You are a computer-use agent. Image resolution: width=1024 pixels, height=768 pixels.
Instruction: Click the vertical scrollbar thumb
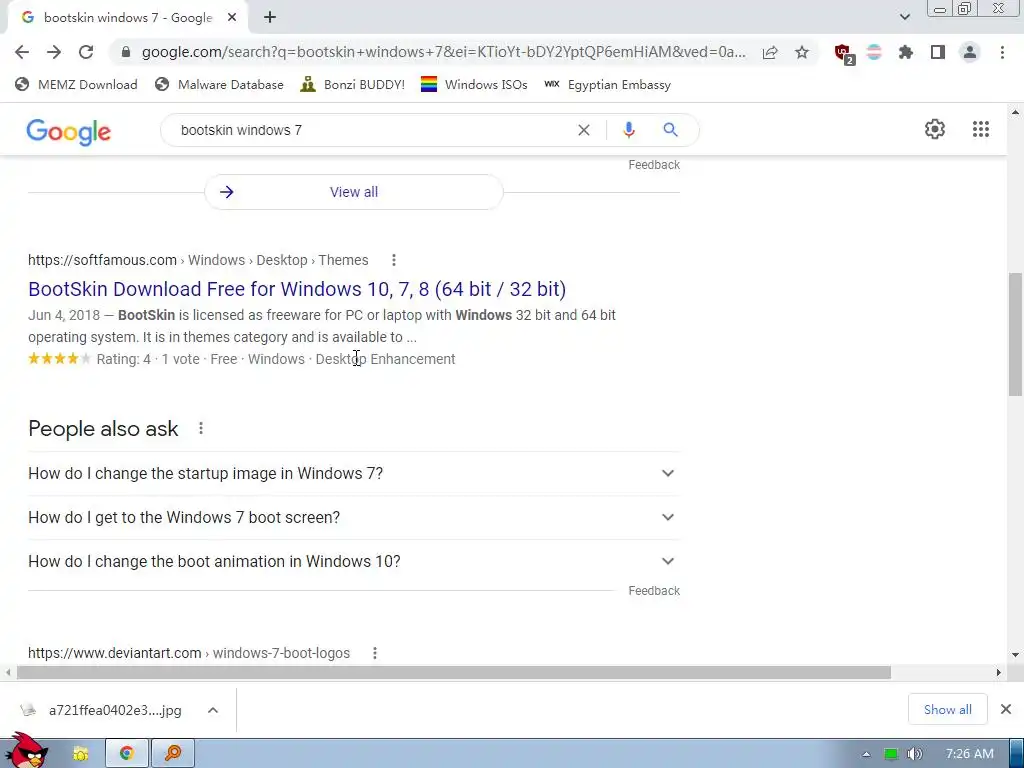[1015, 334]
